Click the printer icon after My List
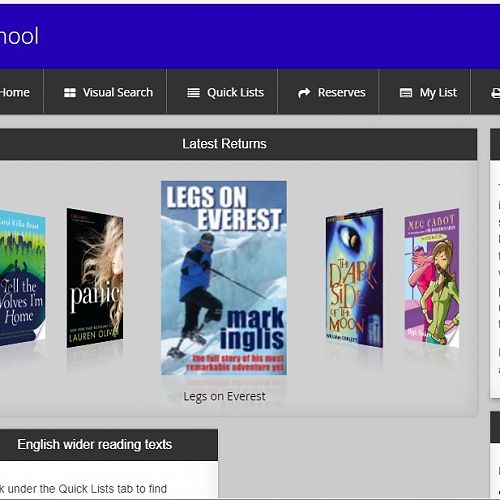The height and width of the screenshot is (500, 500). (496, 93)
